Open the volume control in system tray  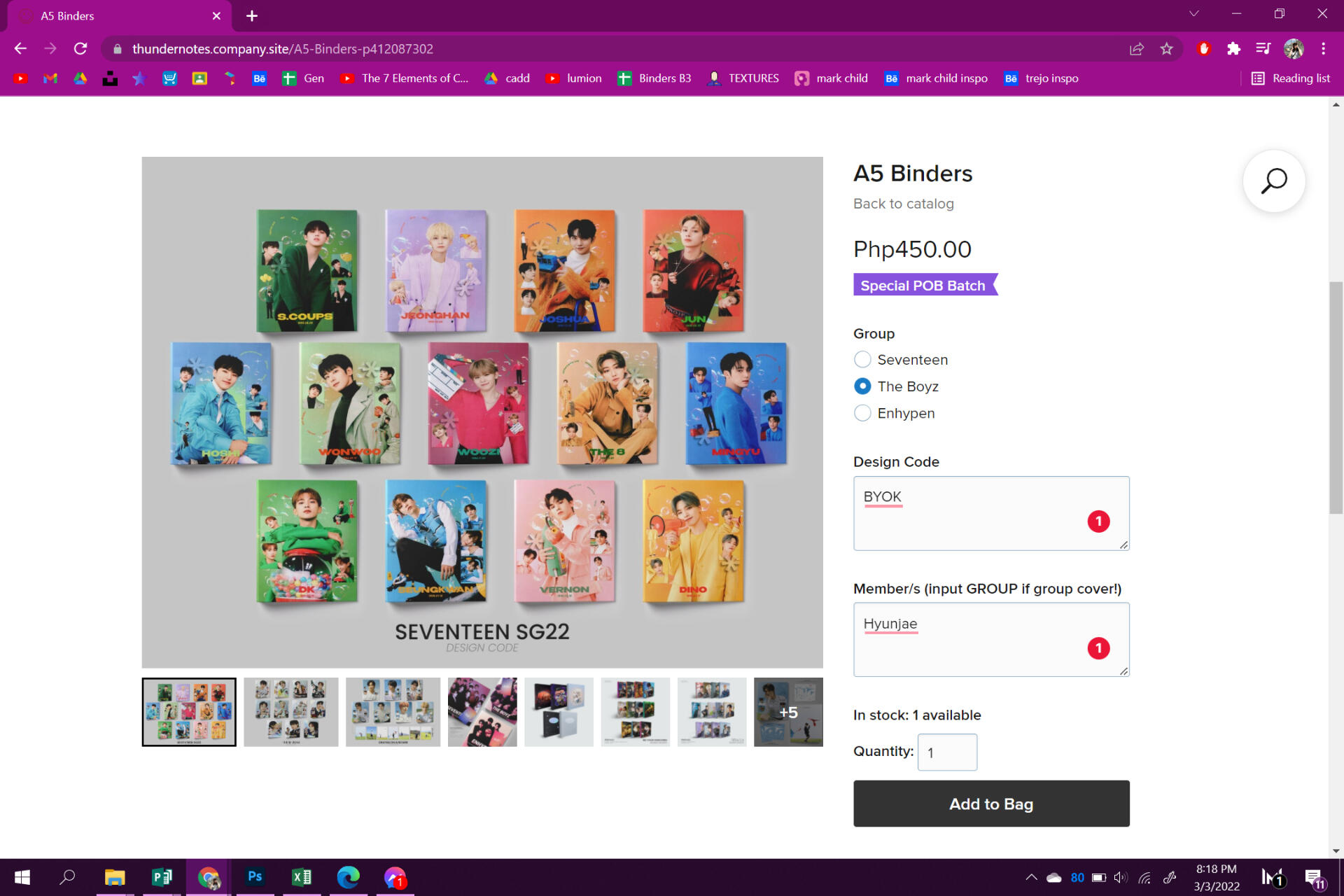click(x=1121, y=878)
